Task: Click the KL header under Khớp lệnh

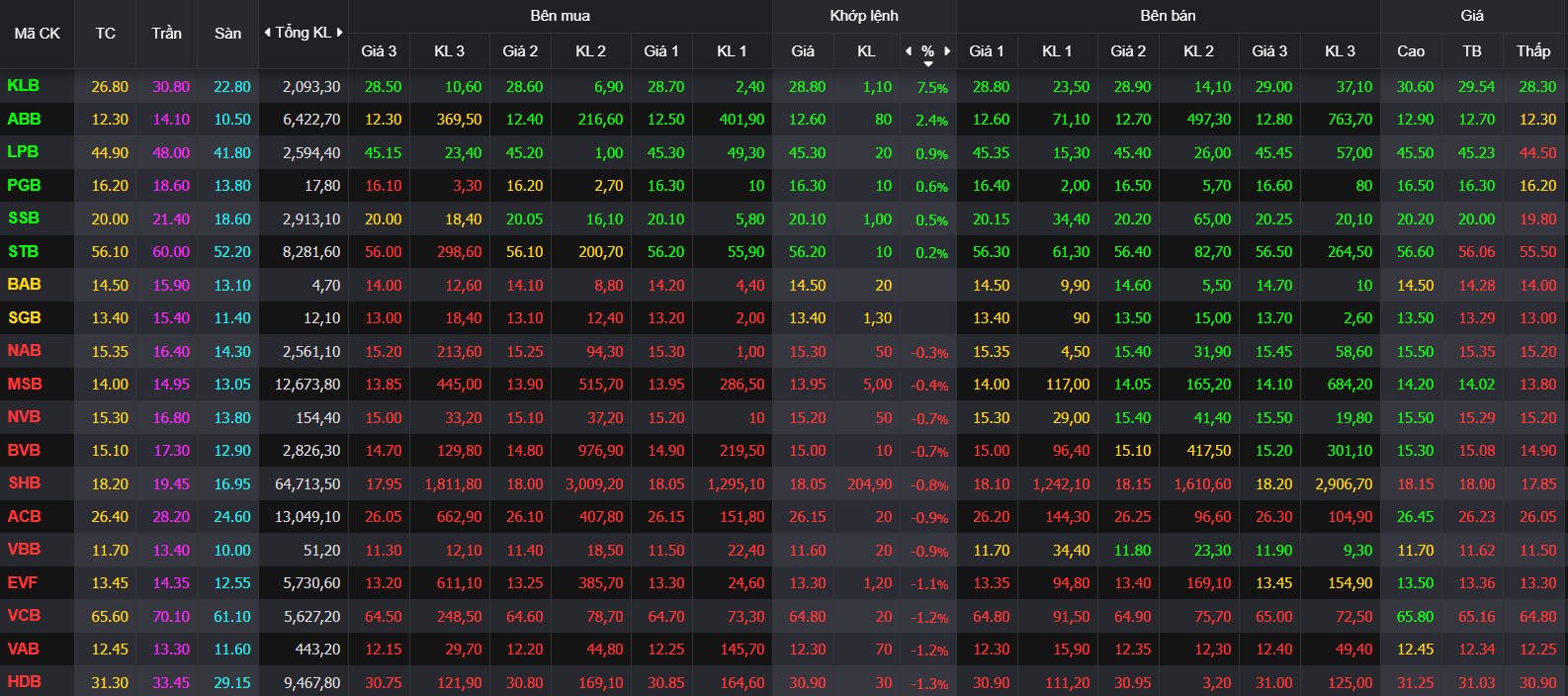Action: (866, 51)
